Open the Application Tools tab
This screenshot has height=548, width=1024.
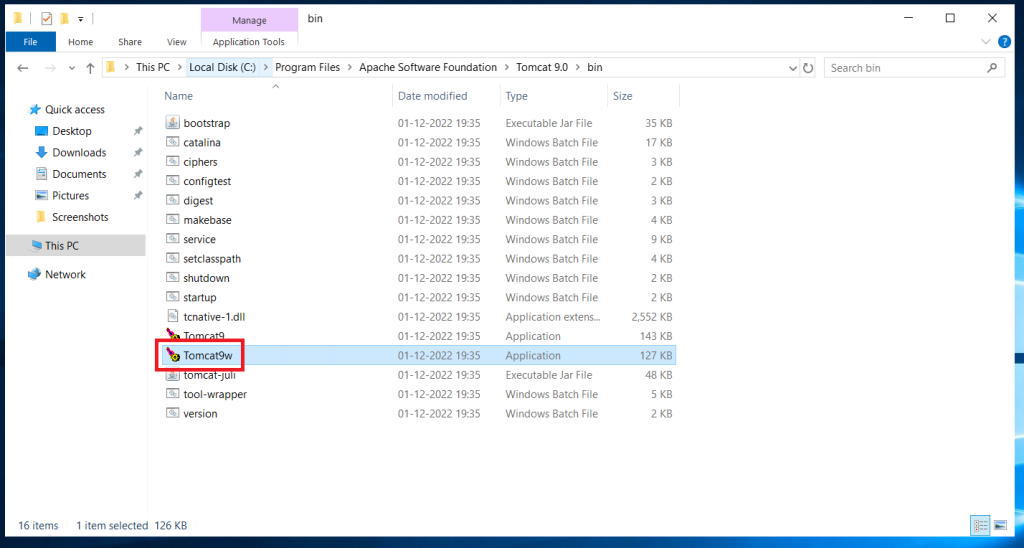(x=249, y=42)
